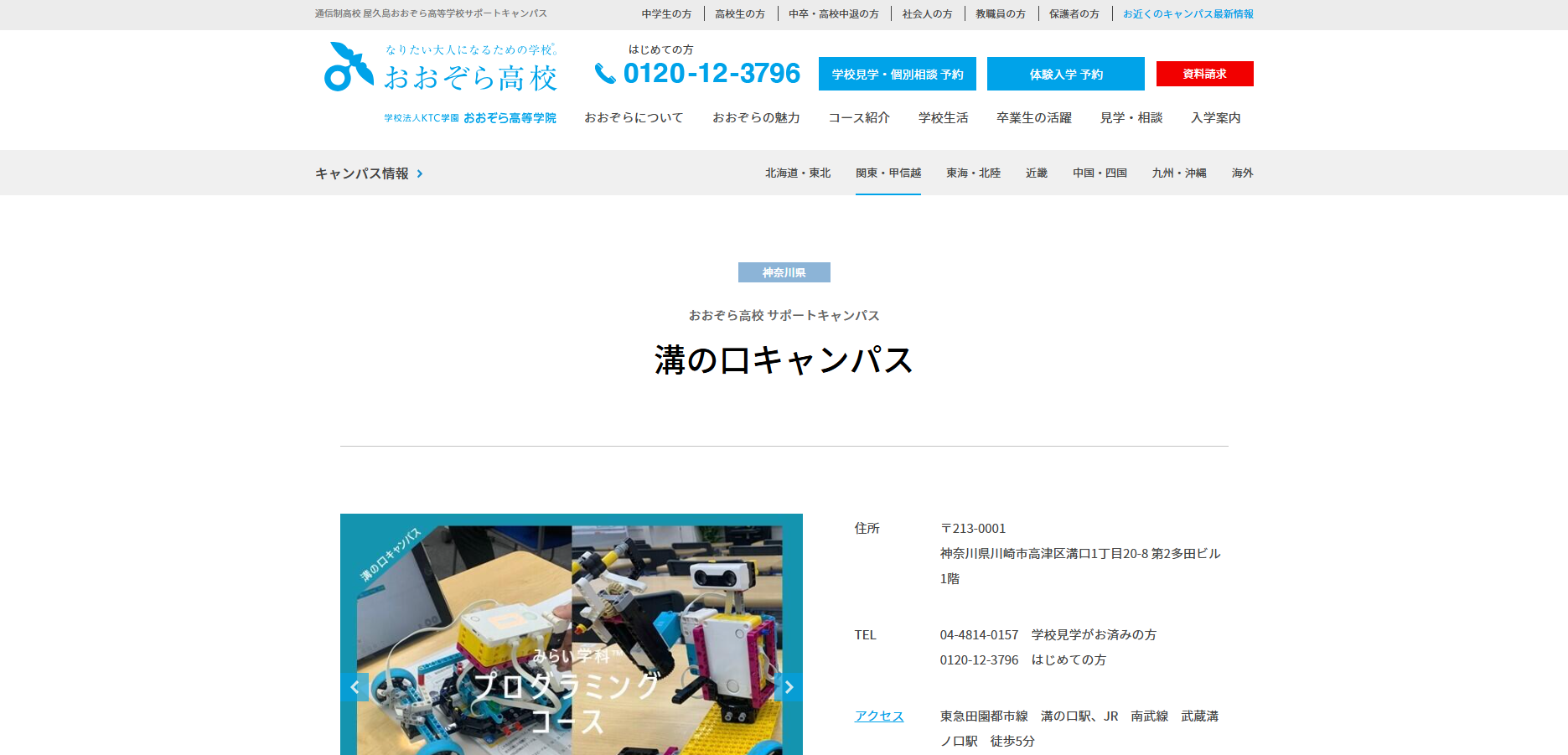Open the 卒業生の活躍 menu
The width and height of the screenshot is (1568, 755).
pyautogui.click(x=1034, y=117)
